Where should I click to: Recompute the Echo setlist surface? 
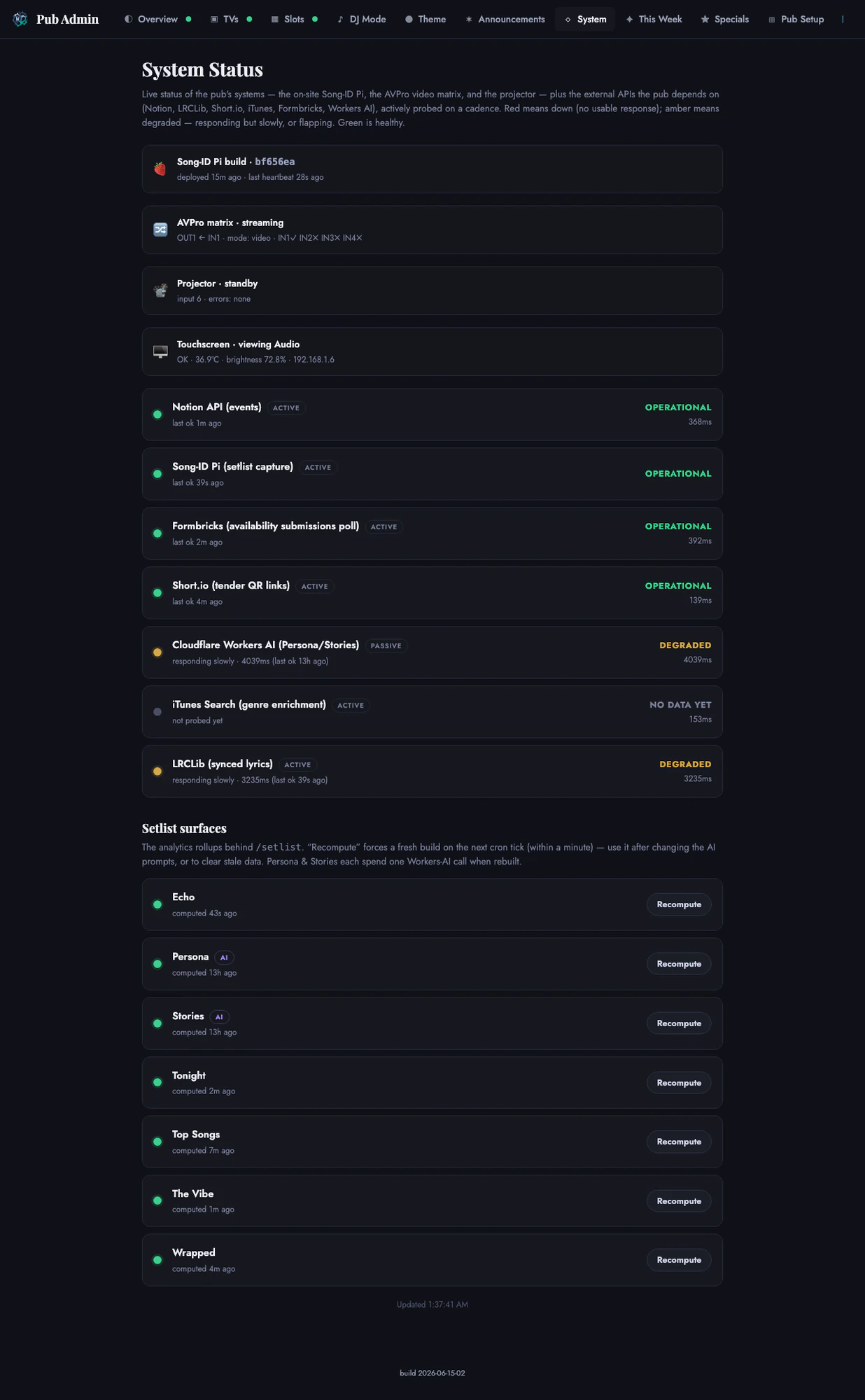[x=679, y=904]
